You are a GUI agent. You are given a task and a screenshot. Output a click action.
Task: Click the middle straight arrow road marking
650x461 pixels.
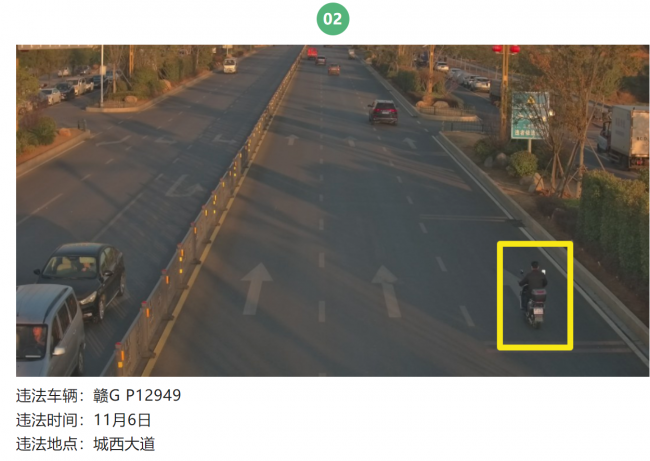(x=388, y=291)
